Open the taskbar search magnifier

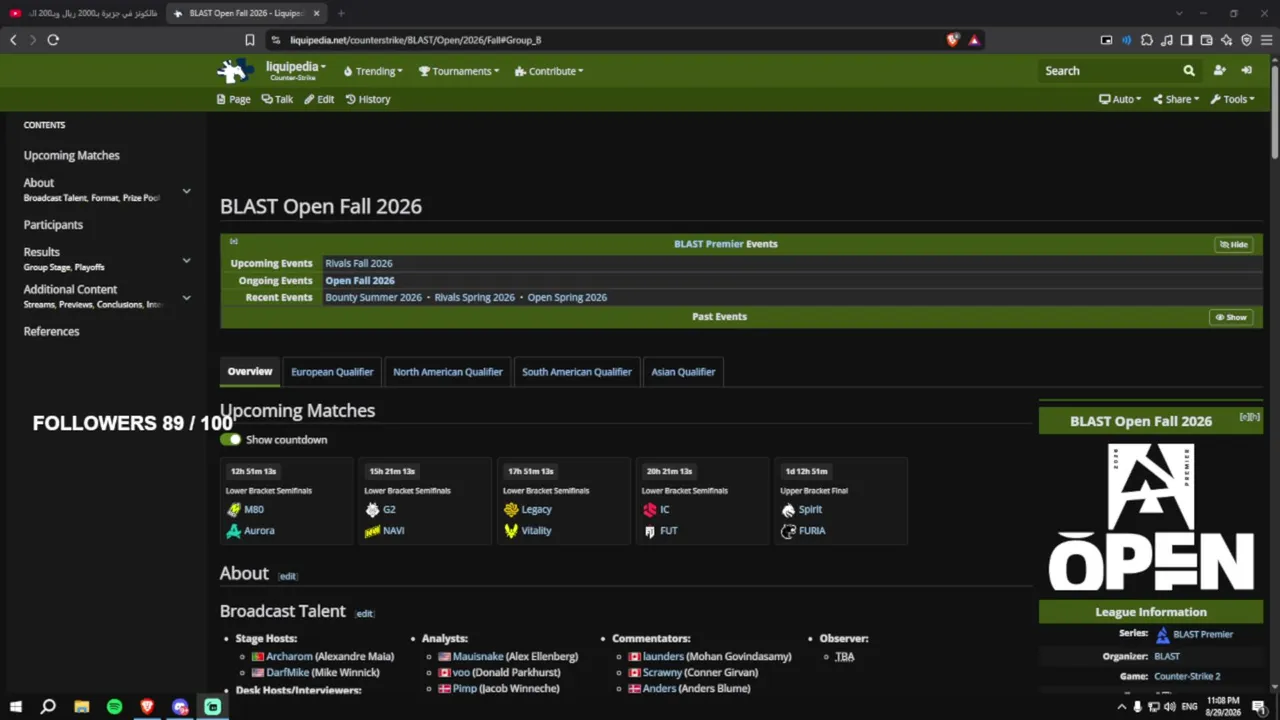(x=48, y=707)
